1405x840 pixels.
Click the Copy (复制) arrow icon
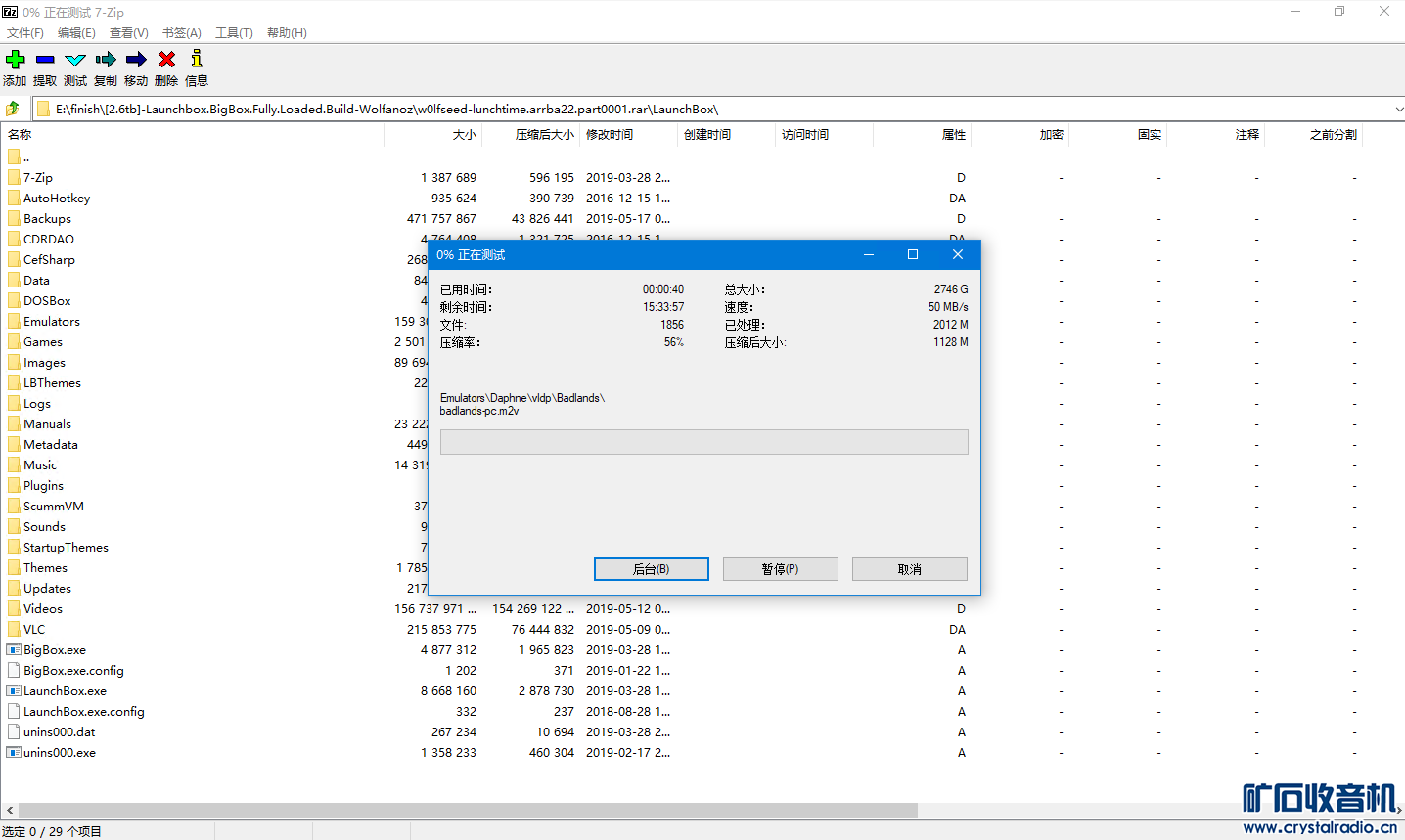click(106, 60)
